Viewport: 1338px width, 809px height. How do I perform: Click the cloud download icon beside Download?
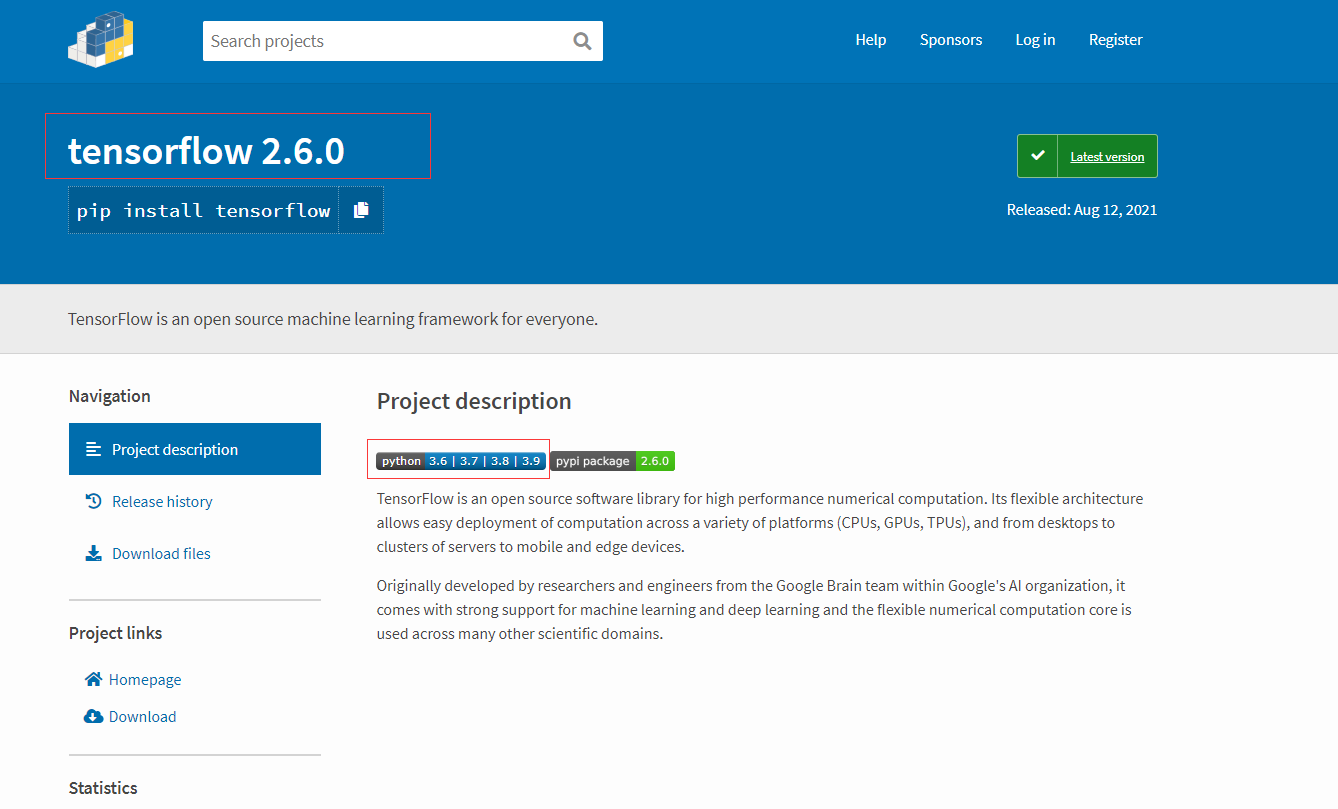pos(94,716)
